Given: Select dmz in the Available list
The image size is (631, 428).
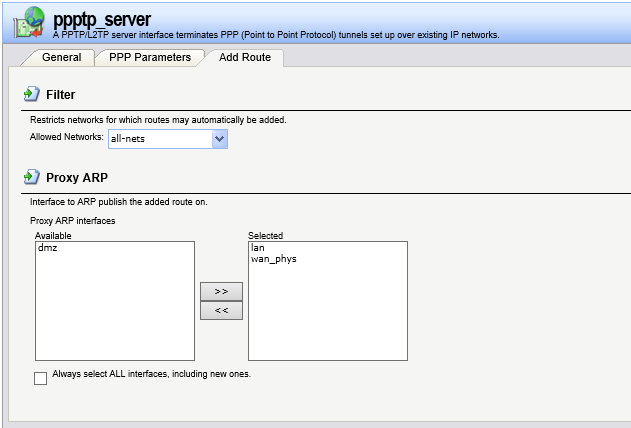Looking at the screenshot, I should coord(48,247).
